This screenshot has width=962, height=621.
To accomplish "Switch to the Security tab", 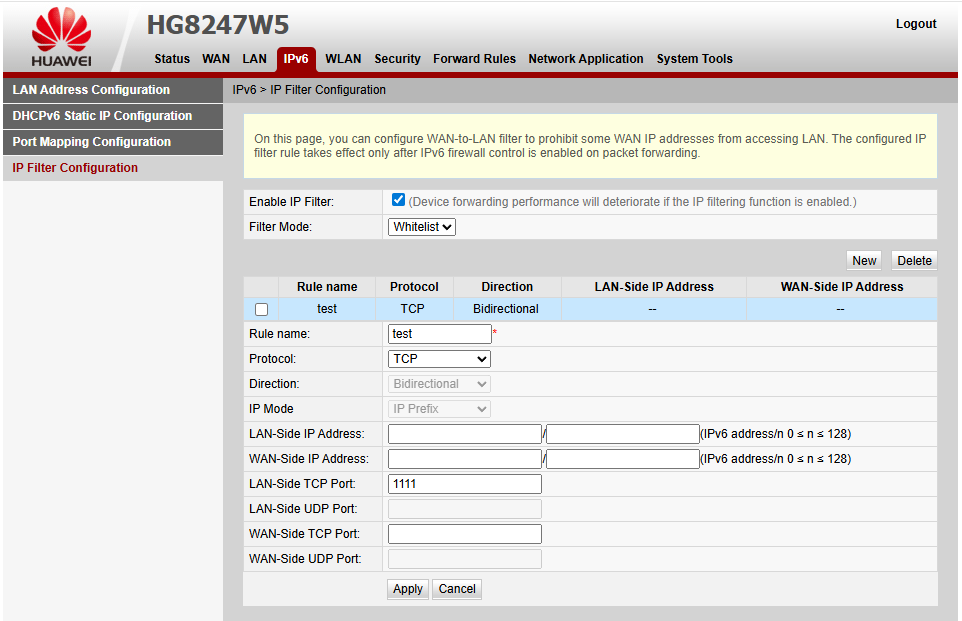I will (x=398, y=59).
